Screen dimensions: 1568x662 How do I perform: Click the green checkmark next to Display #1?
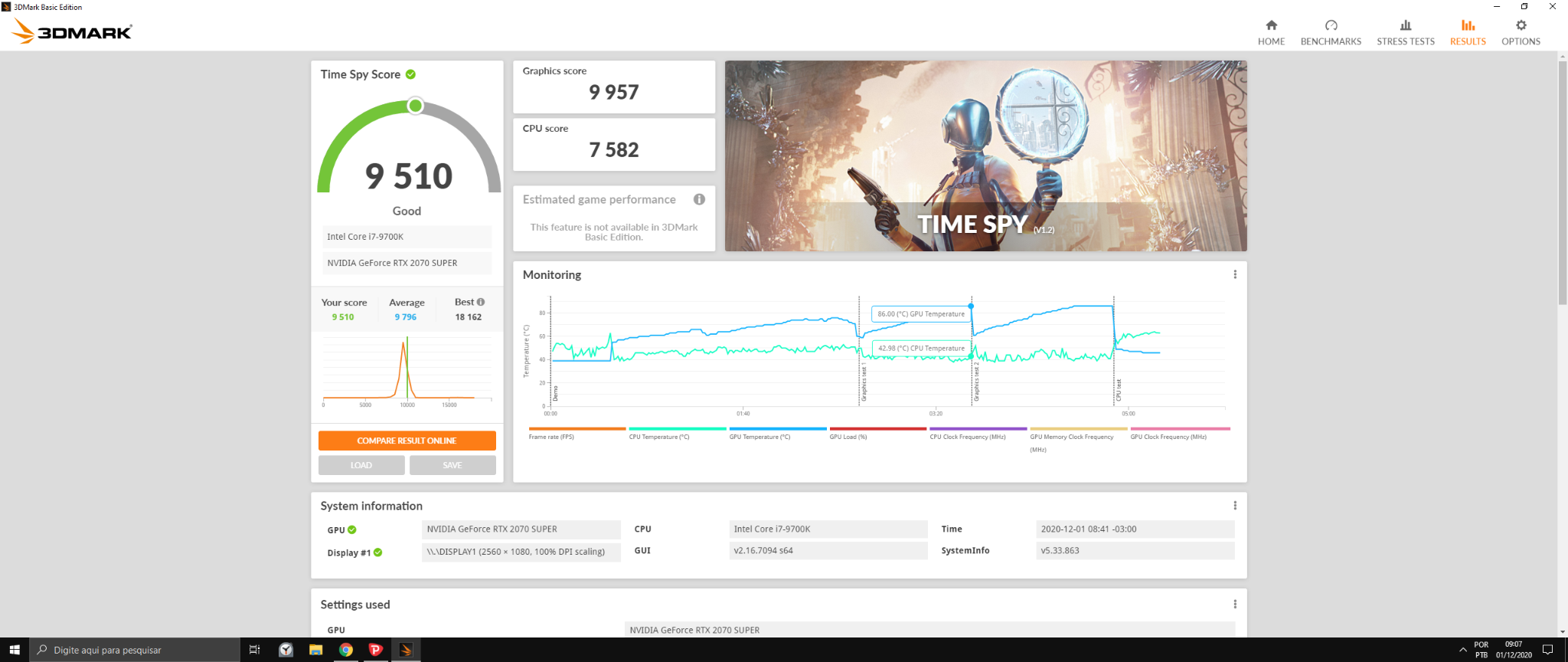[x=378, y=552]
